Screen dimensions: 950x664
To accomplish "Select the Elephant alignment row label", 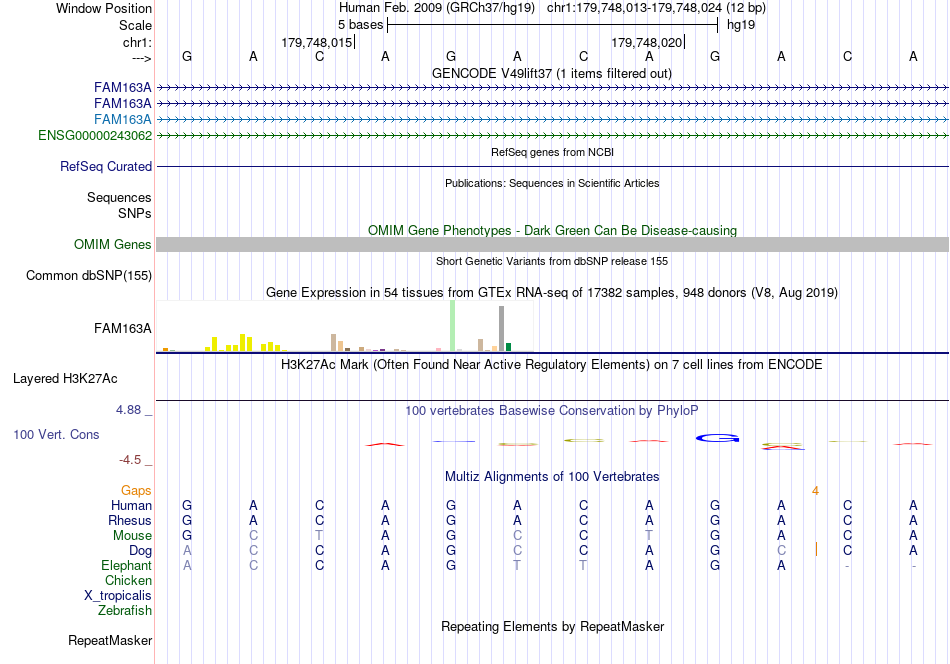I will pos(126,565).
